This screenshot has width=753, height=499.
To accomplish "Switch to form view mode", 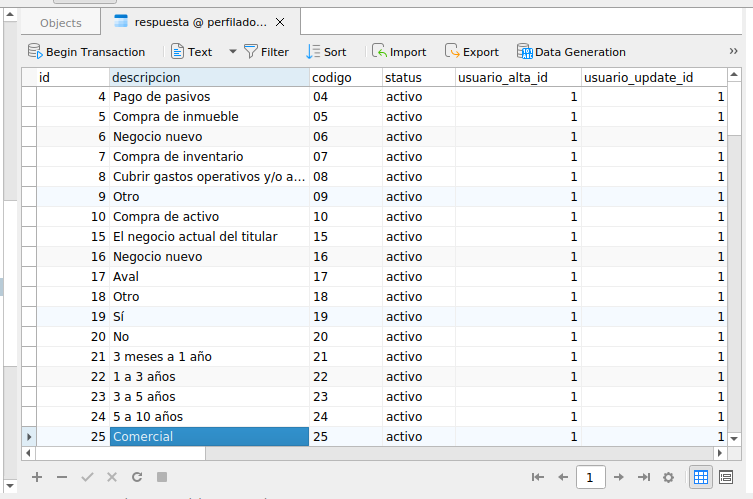I will 726,478.
